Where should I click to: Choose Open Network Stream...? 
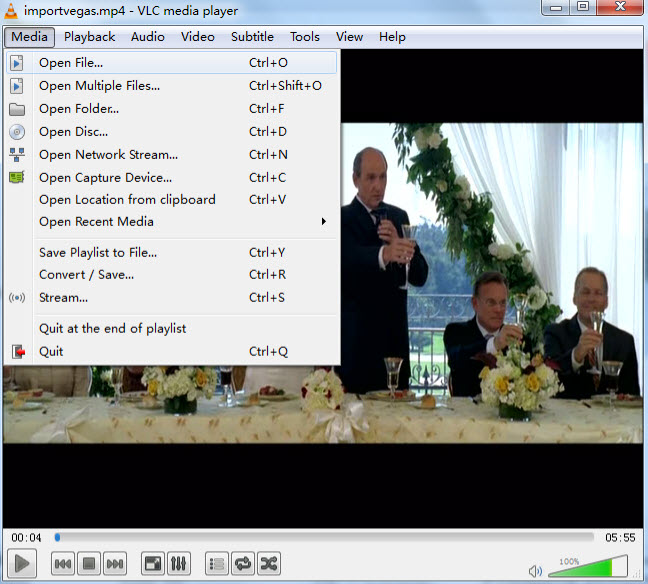(x=172, y=155)
